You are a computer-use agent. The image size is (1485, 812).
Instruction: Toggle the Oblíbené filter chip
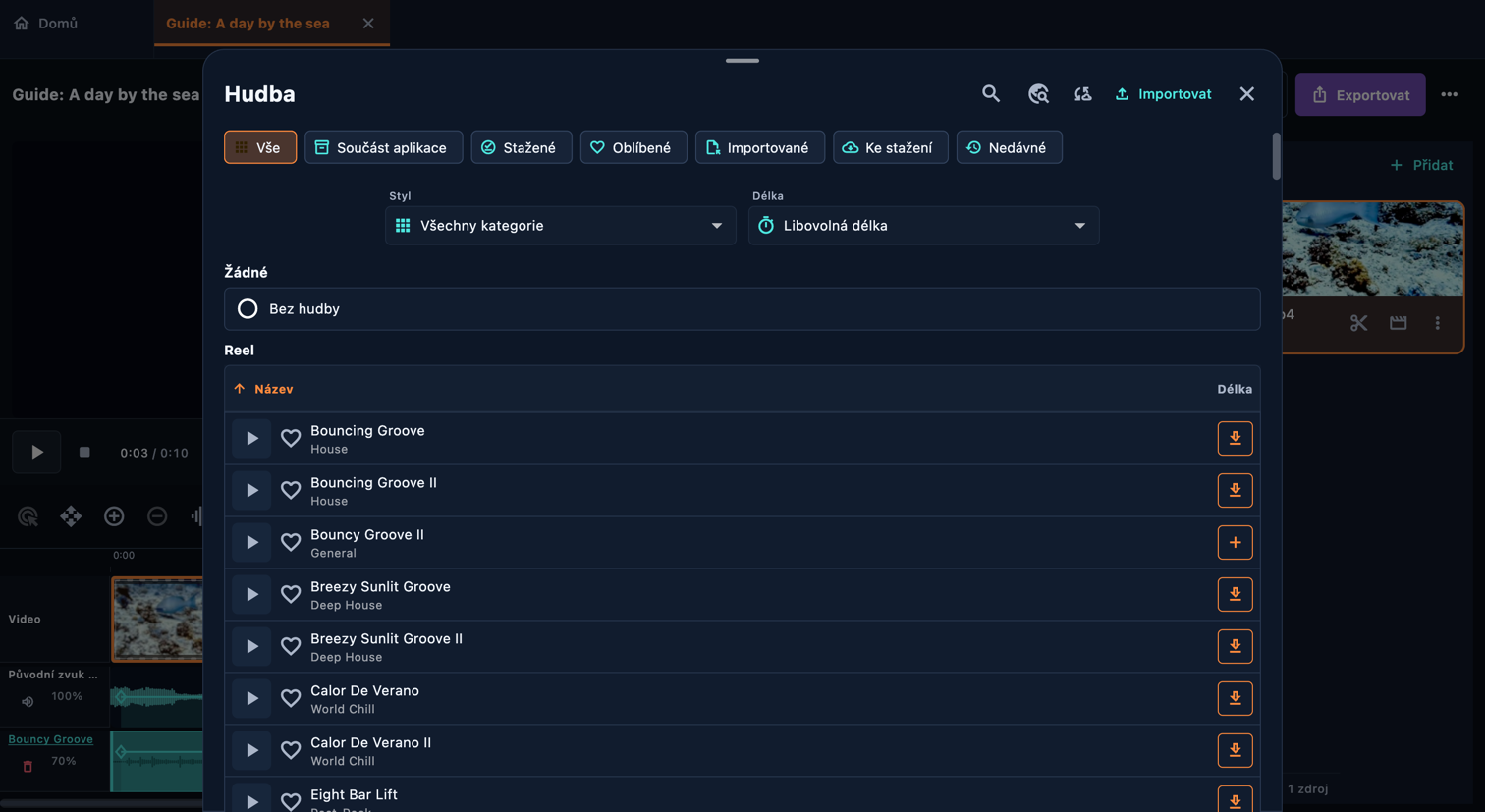(x=633, y=147)
